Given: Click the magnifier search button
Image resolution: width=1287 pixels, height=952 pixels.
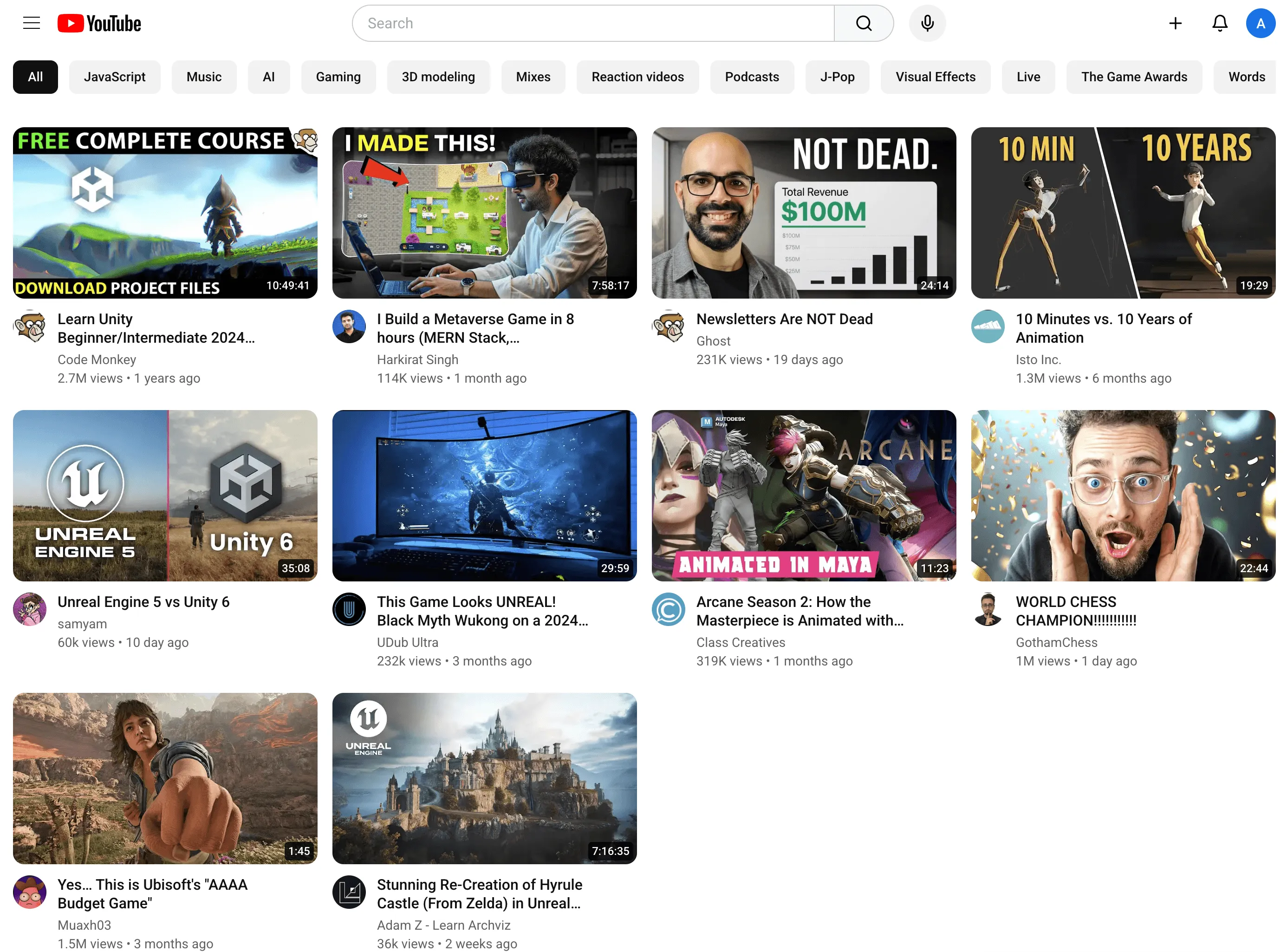Looking at the screenshot, I should 863,23.
